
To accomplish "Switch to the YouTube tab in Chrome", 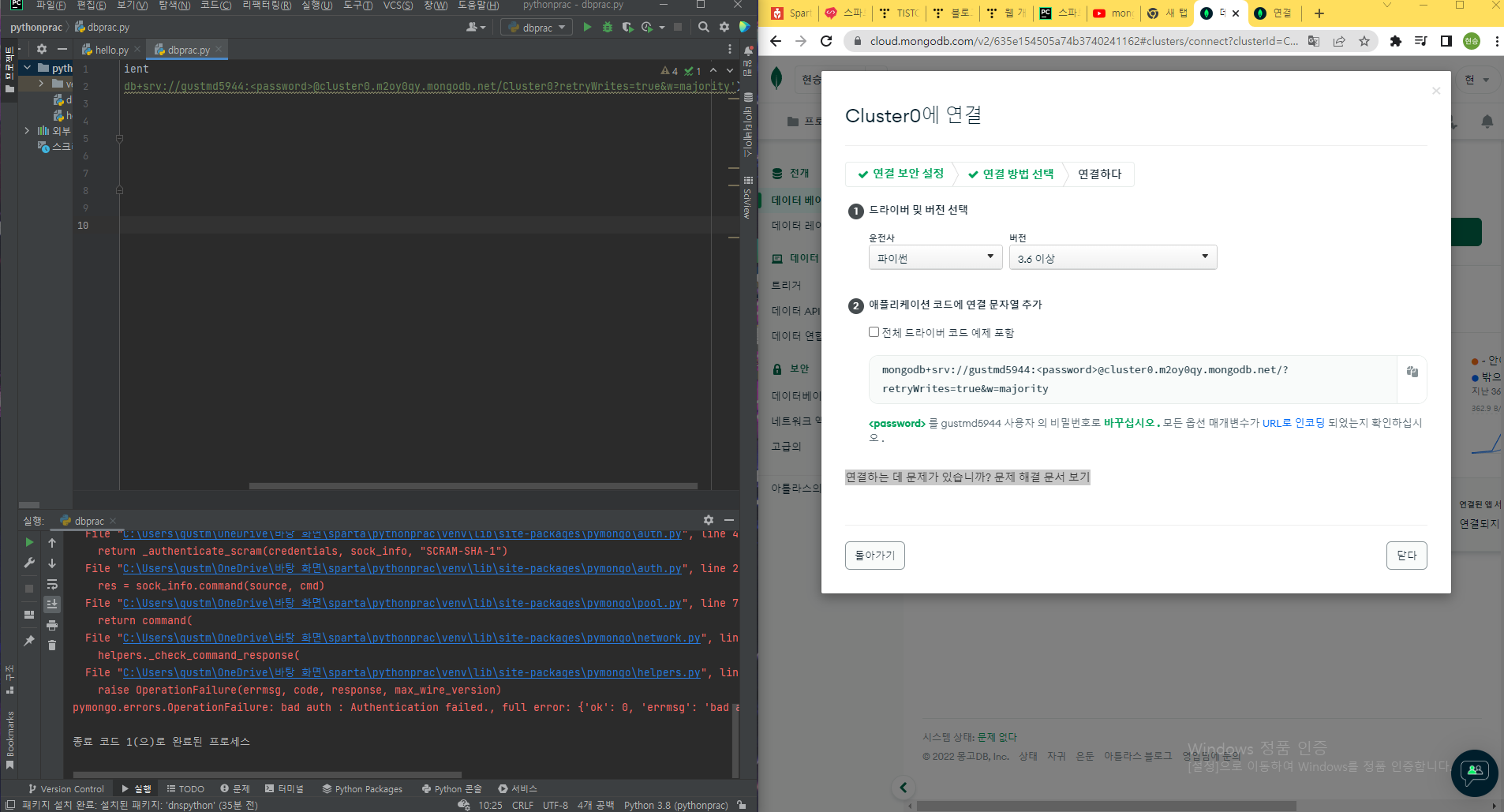I will (1113, 13).
